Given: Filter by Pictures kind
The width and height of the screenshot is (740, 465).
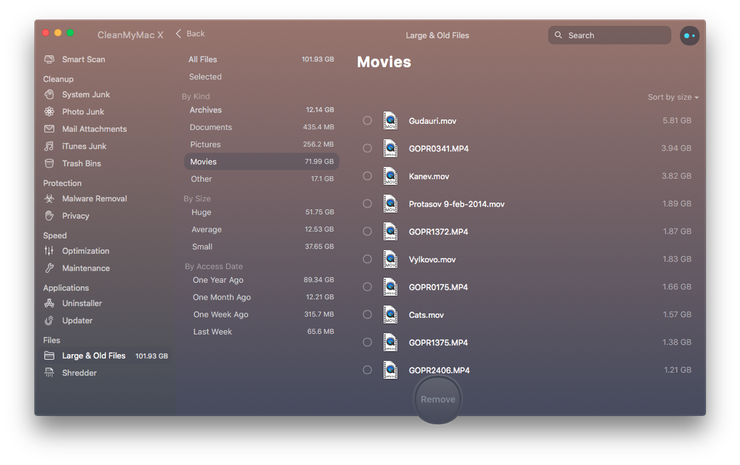Looking at the screenshot, I should [261, 144].
